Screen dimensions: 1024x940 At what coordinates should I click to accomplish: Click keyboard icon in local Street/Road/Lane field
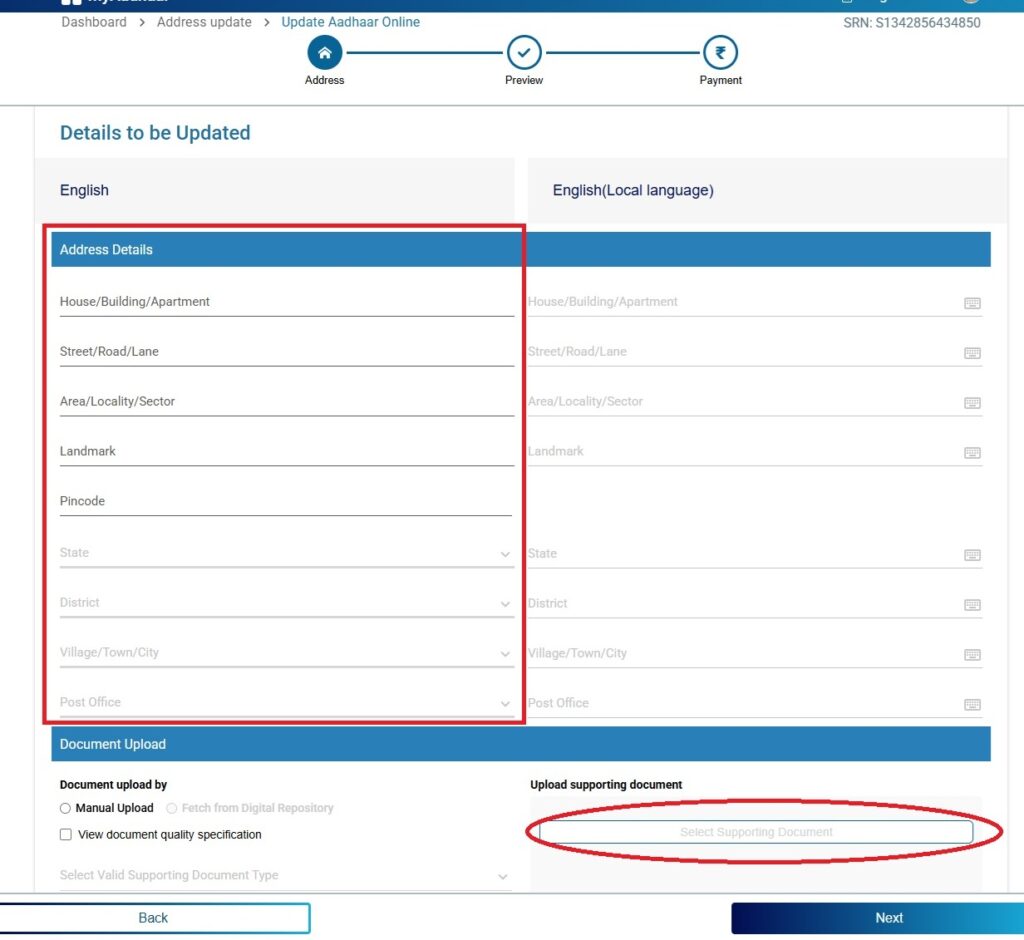972,353
